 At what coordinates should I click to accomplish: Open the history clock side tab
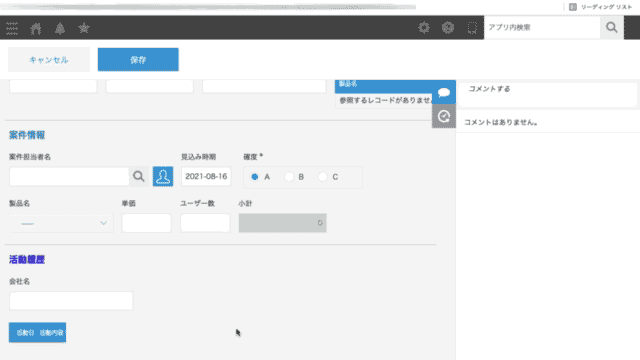(444, 116)
